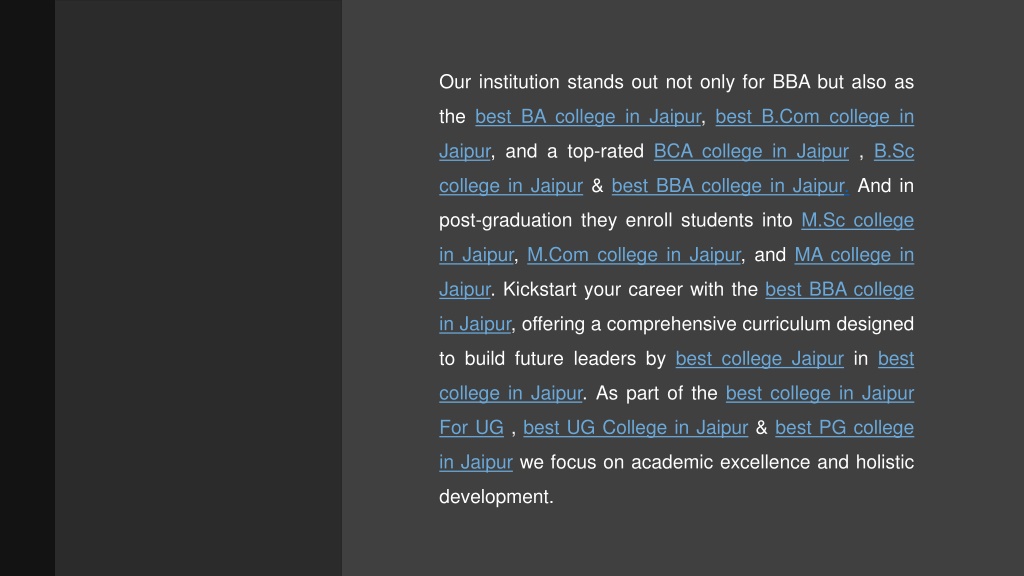Click 'best BBA college in Jaipur' after 'Kickstart your career'

(x=839, y=290)
